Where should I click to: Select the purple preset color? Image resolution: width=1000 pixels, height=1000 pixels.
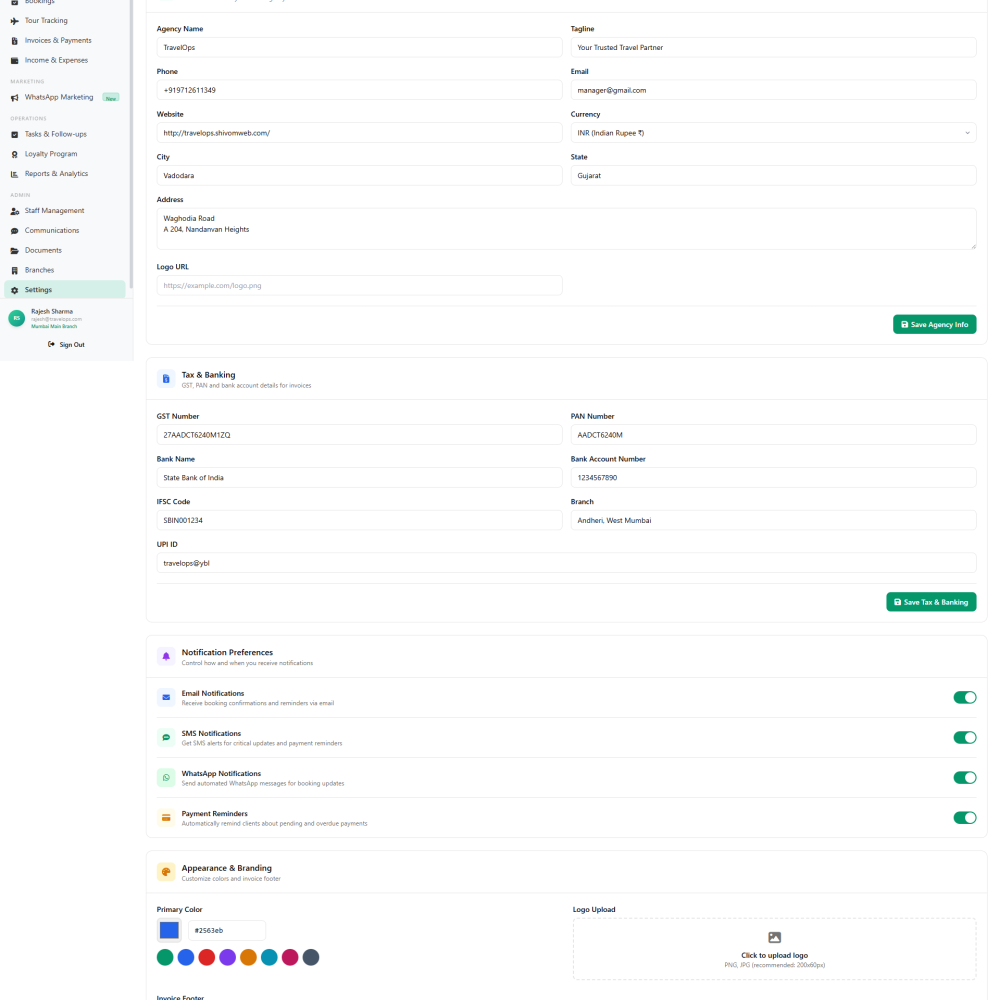[x=228, y=957]
